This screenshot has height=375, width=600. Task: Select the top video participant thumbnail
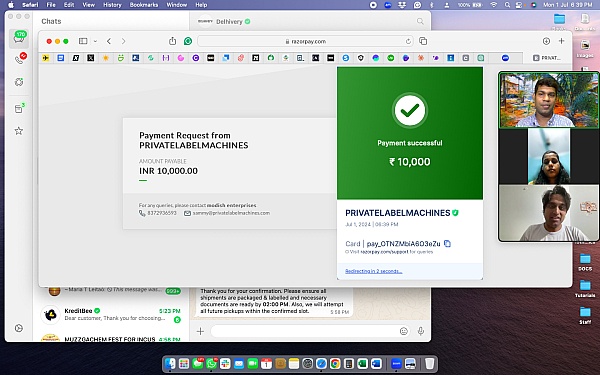click(549, 100)
